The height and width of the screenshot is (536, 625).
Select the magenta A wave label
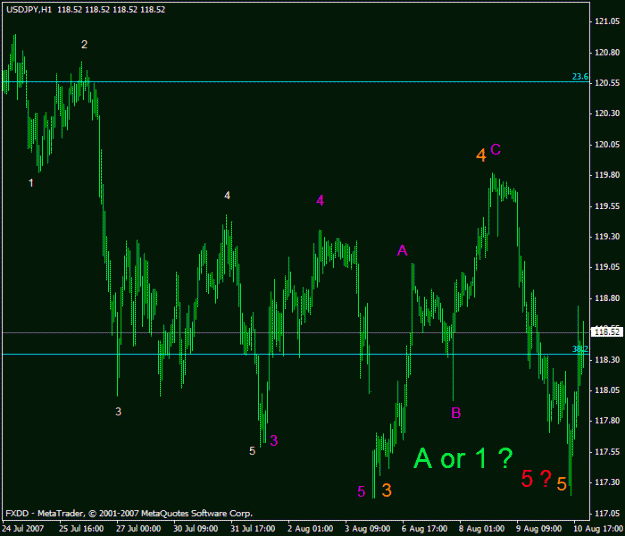(402, 250)
